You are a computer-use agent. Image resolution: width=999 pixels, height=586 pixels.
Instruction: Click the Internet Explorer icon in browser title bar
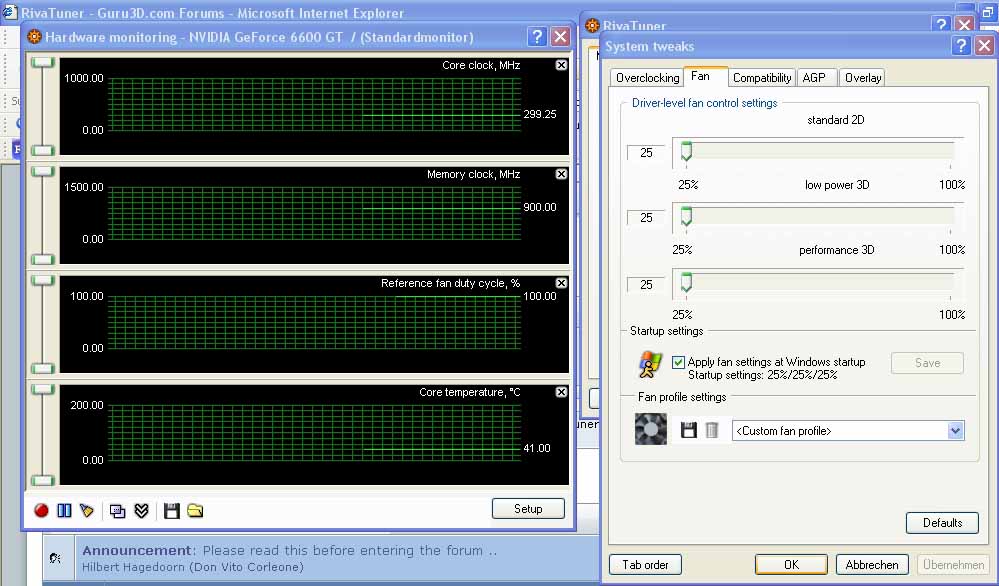(10, 12)
